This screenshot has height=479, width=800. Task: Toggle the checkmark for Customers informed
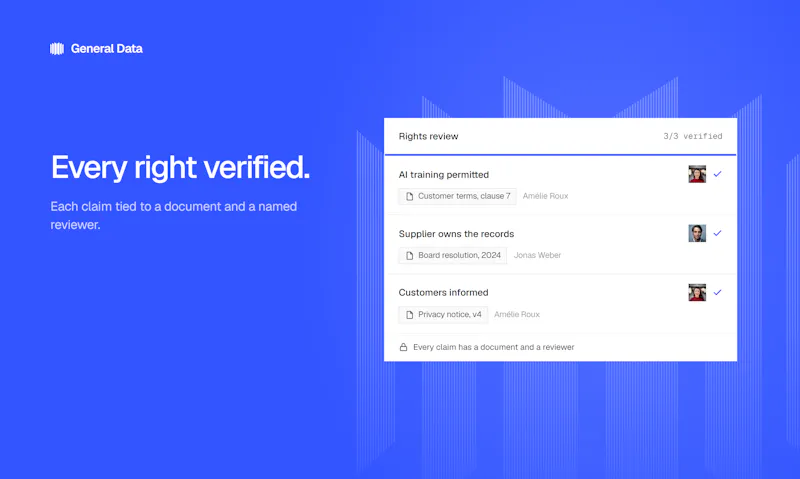(717, 292)
